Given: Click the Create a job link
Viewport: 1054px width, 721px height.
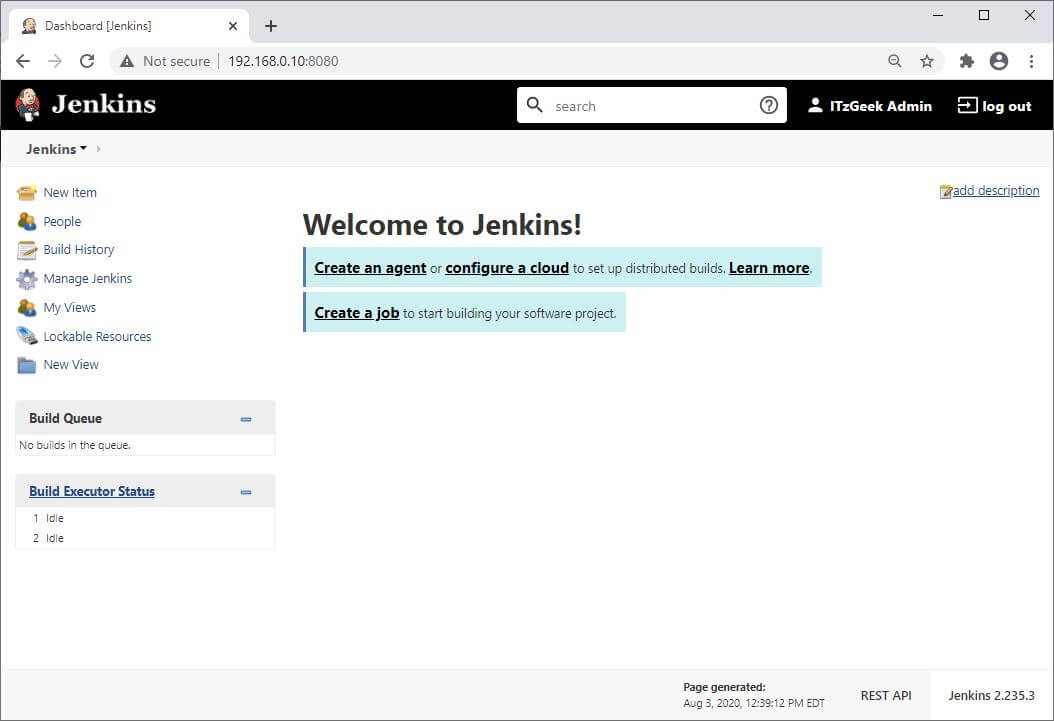Looking at the screenshot, I should tap(357, 313).
